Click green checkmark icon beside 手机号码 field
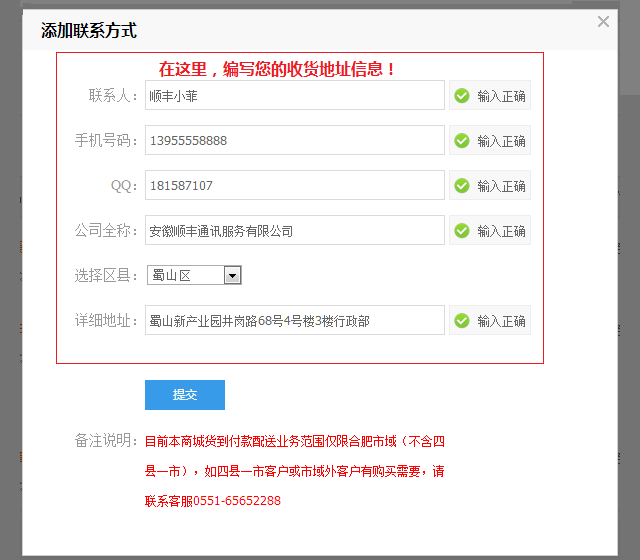Viewport: 640px width, 560px height. pyautogui.click(x=462, y=141)
